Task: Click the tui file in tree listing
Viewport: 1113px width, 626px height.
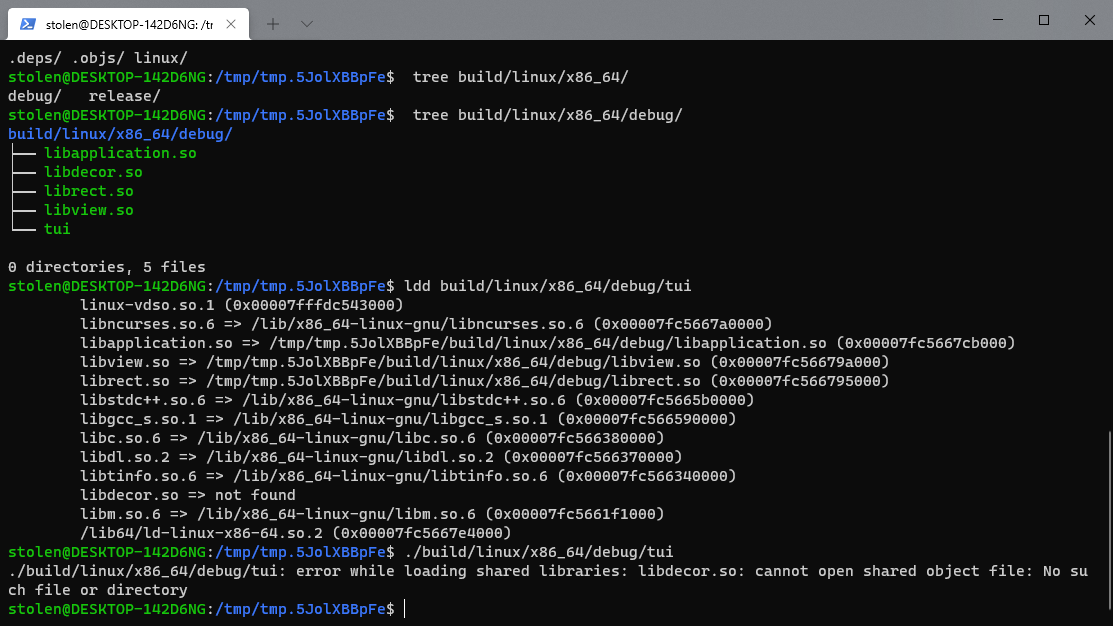Action: (57, 229)
